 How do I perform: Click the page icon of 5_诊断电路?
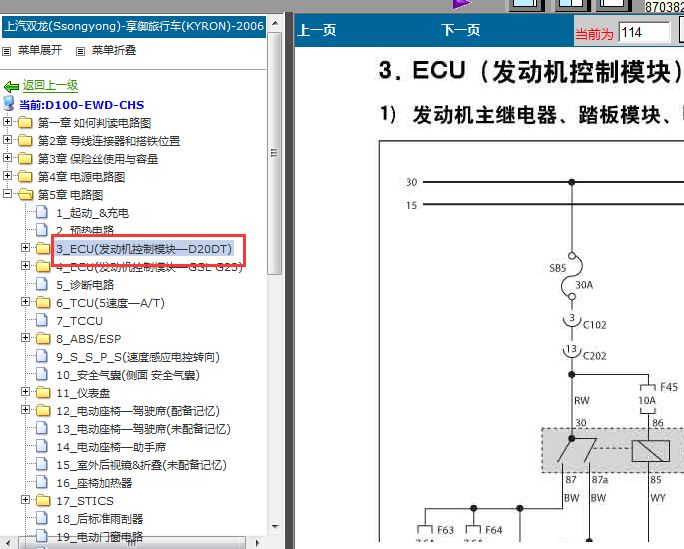point(42,284)
